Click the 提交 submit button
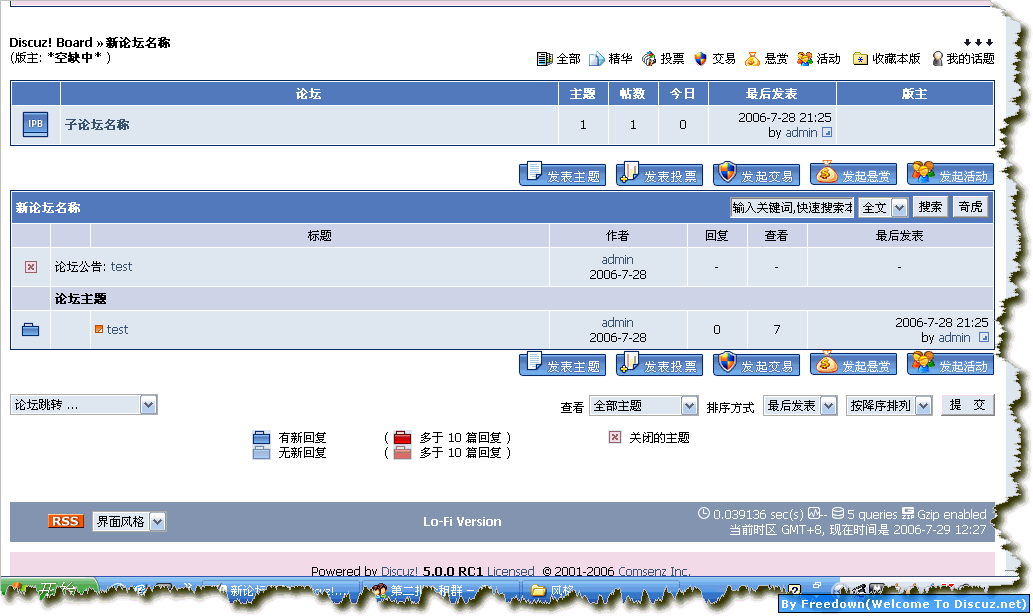 [x=968, y=405]
